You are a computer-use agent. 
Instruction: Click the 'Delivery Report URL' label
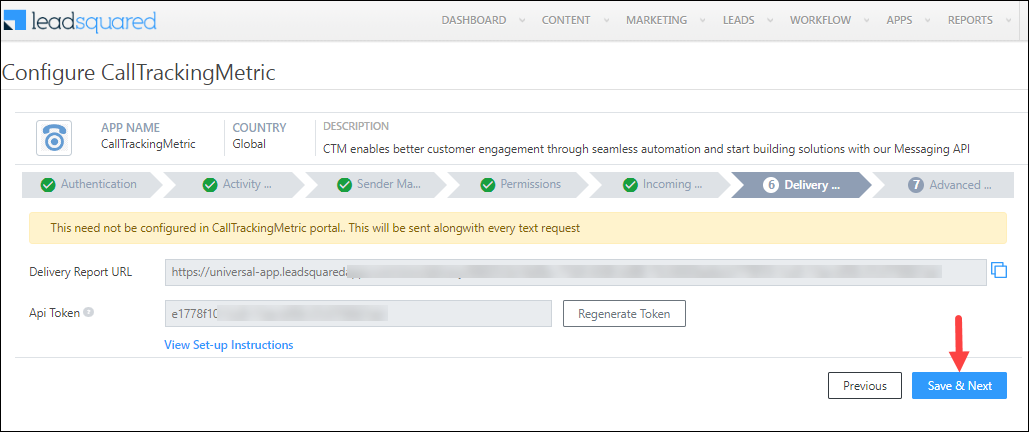point(81,272)
